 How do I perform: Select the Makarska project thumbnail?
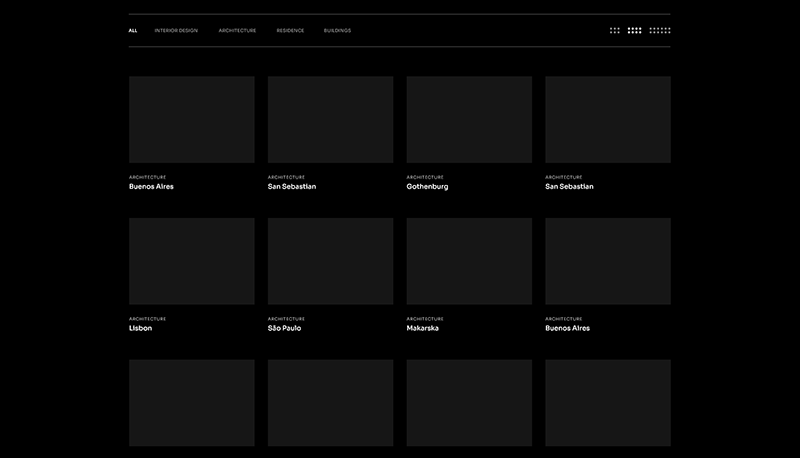tap(469, 261)
